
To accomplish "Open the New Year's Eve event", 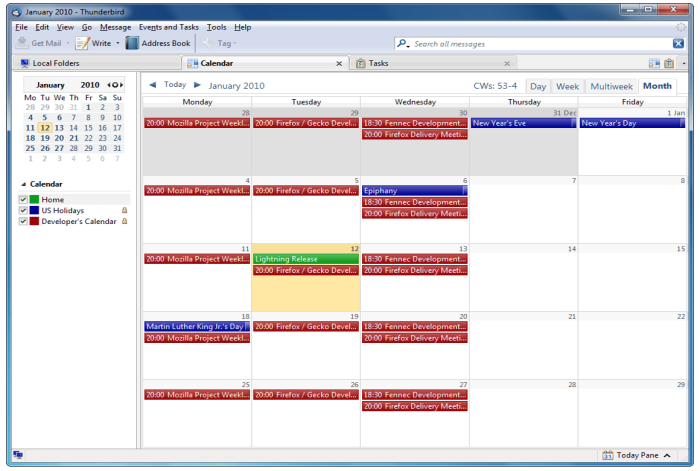I will [524, 123].
